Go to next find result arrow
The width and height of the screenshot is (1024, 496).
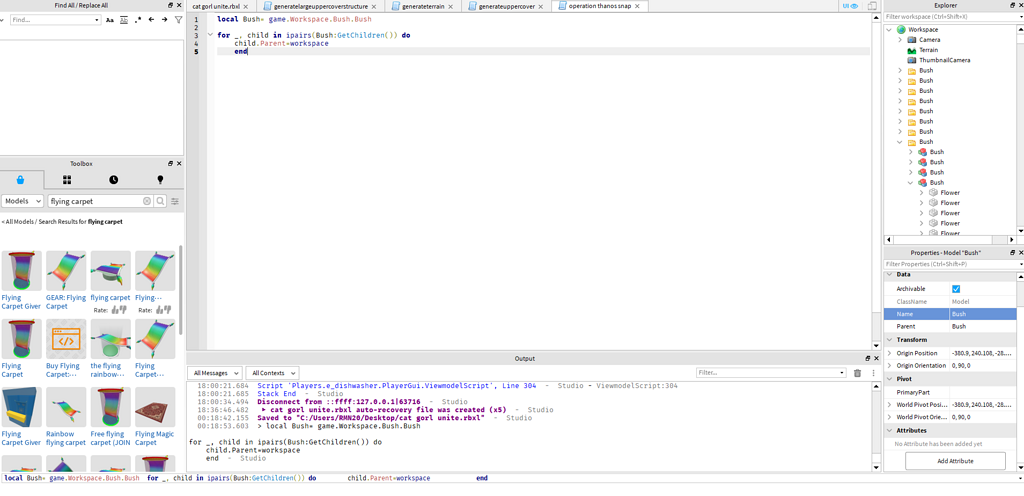(165, 20)
